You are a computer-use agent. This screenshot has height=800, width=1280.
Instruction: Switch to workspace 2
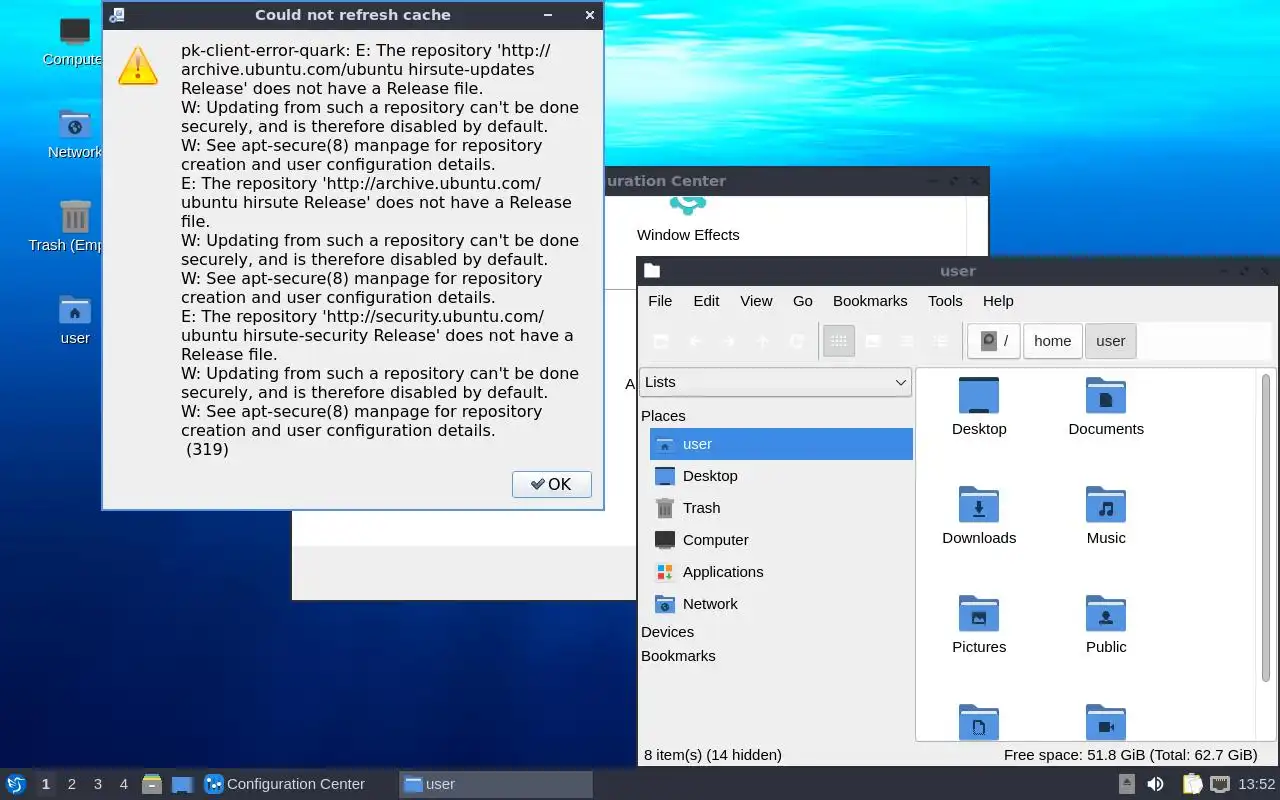coord(72,784)
